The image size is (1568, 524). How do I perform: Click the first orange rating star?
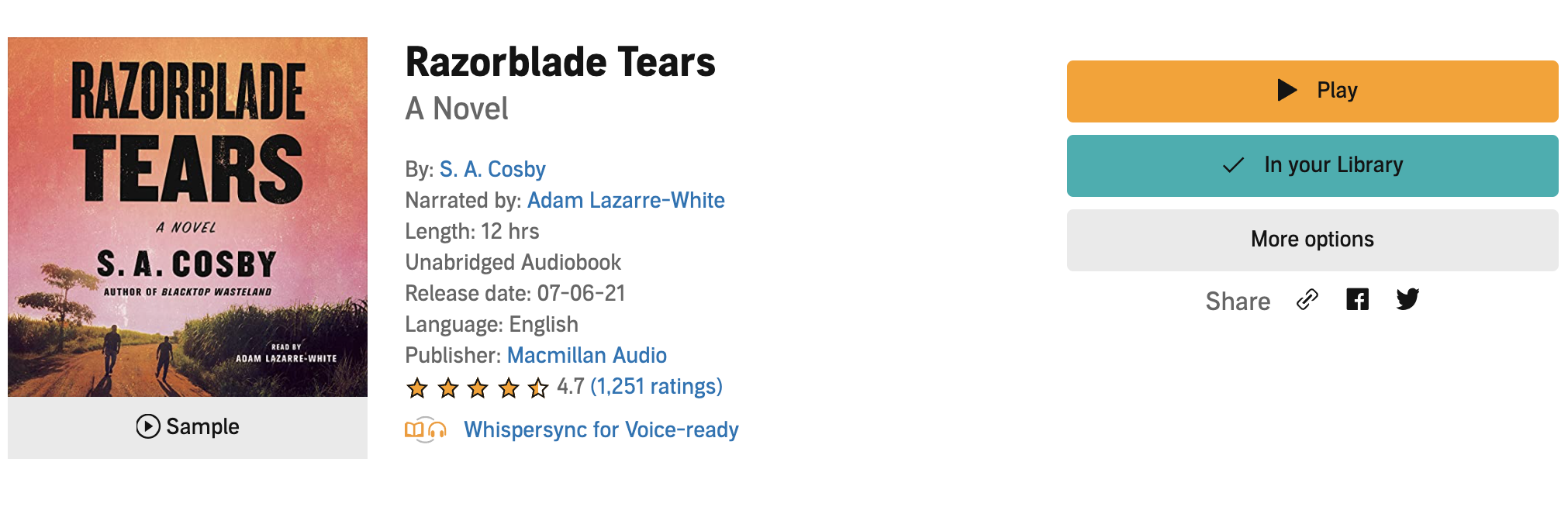pos(417,388)
